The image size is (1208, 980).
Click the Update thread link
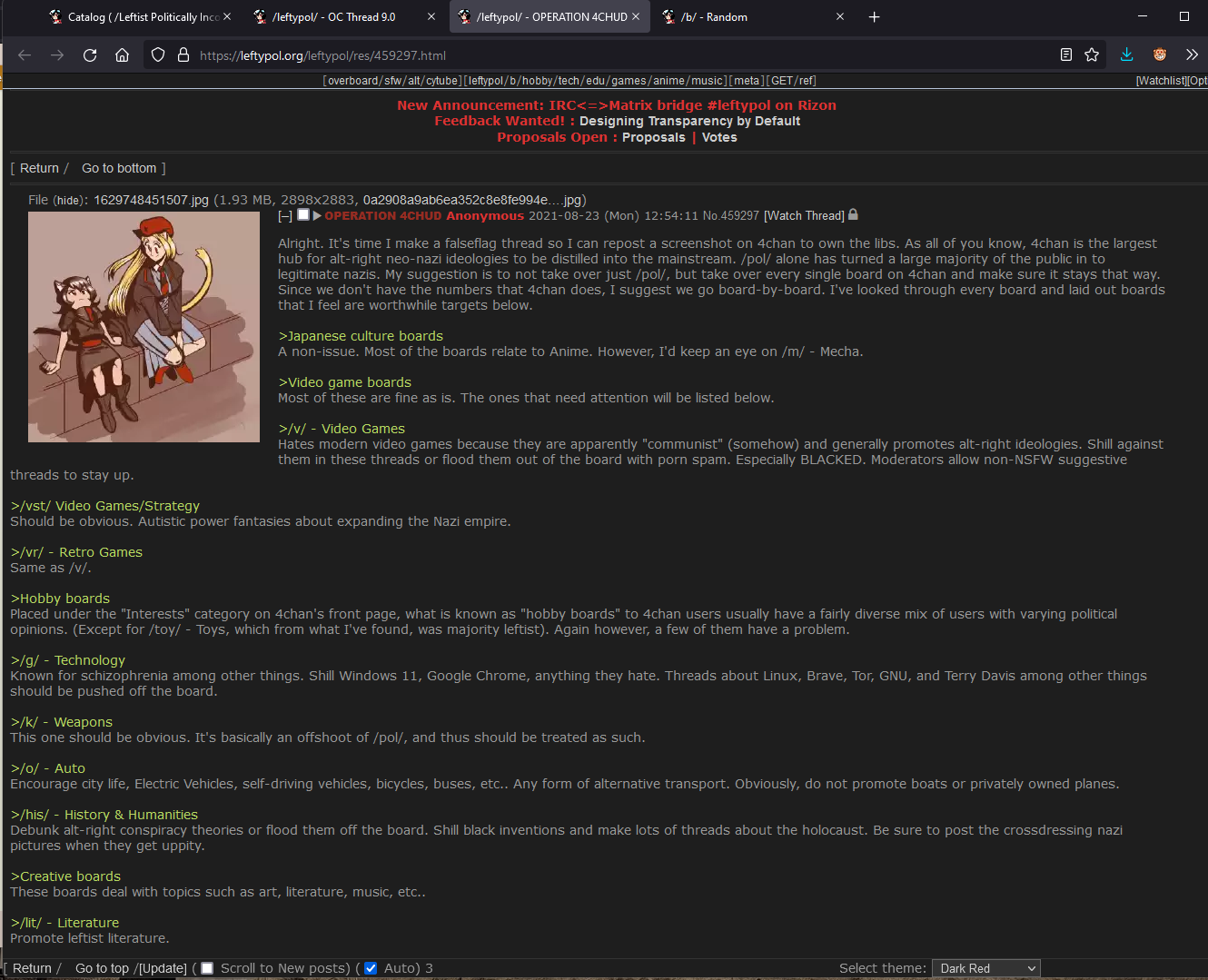click(163, 968)
